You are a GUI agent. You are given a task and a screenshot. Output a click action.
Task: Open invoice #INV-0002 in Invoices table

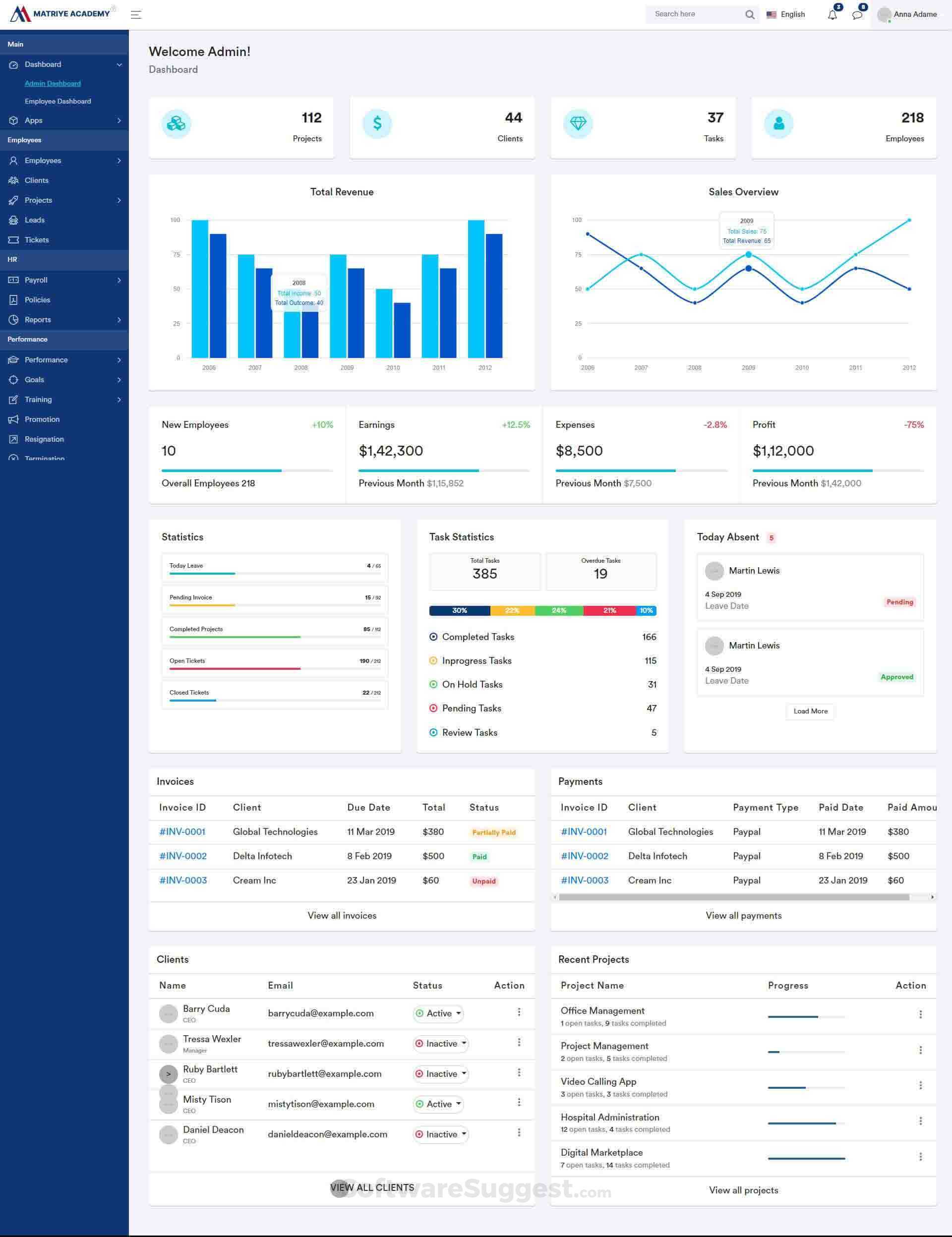tap(183, 856)
